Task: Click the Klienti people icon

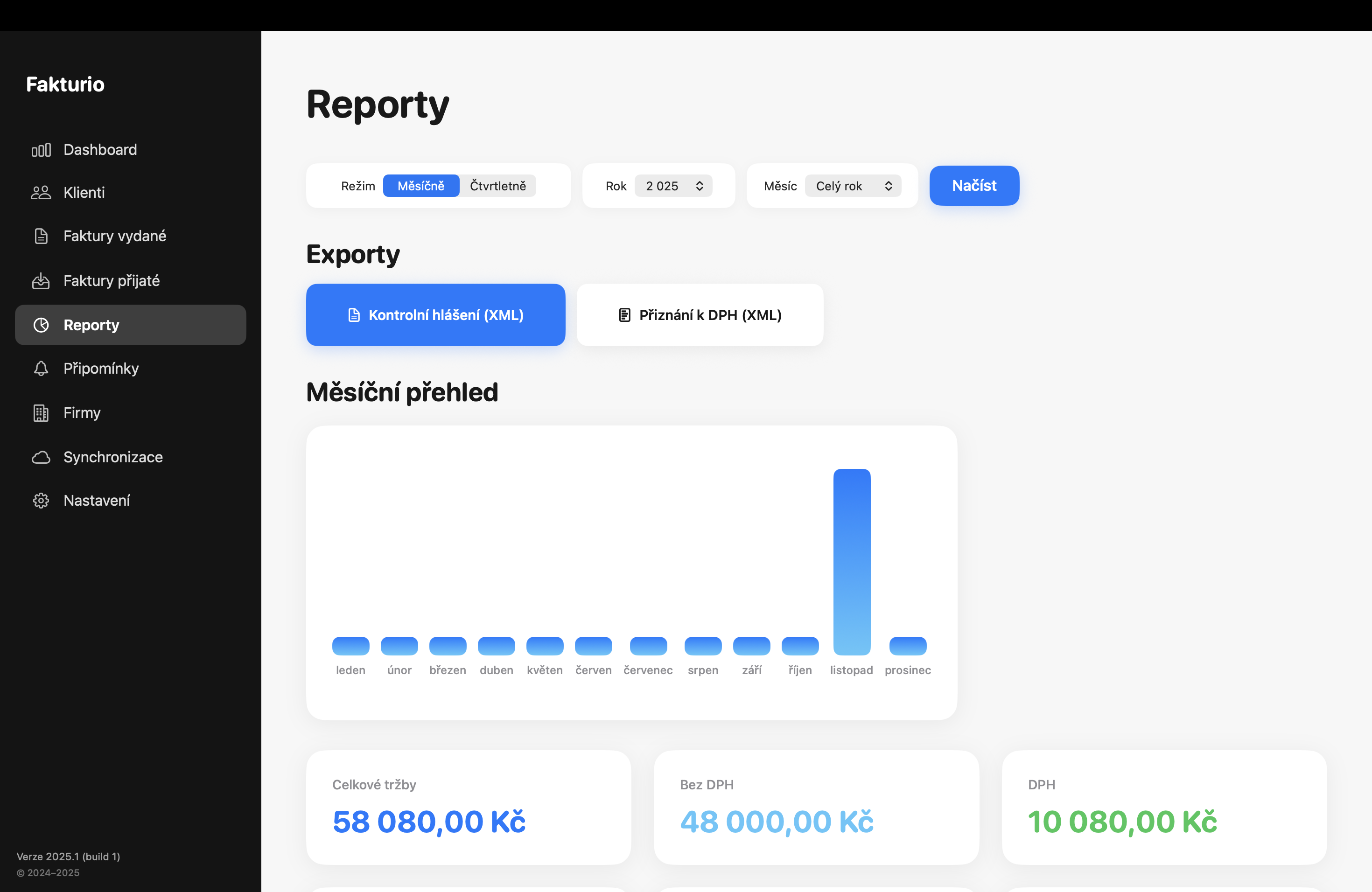Action: tap(41, 192)
